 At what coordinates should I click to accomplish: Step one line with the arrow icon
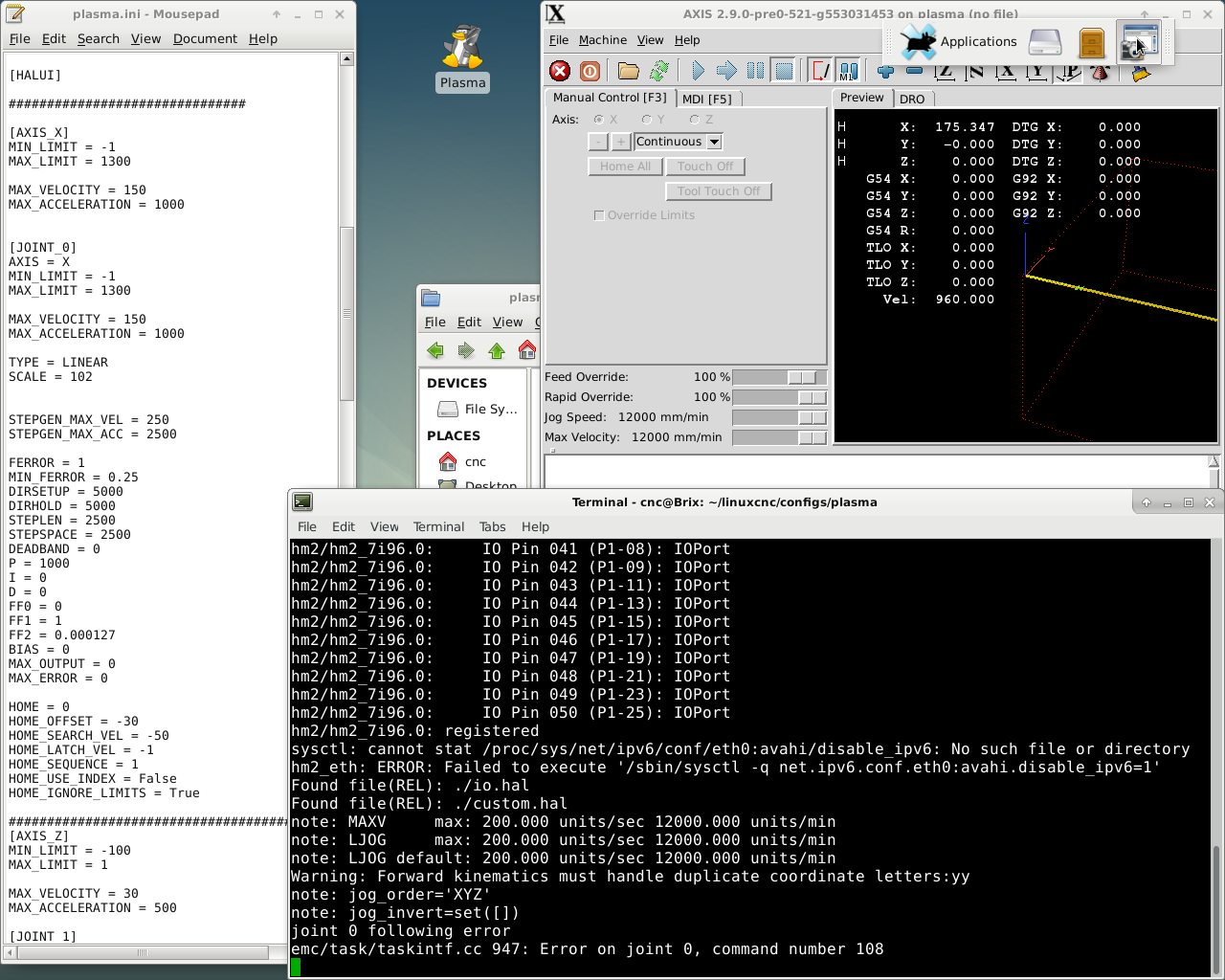click(x=726, y=71)
